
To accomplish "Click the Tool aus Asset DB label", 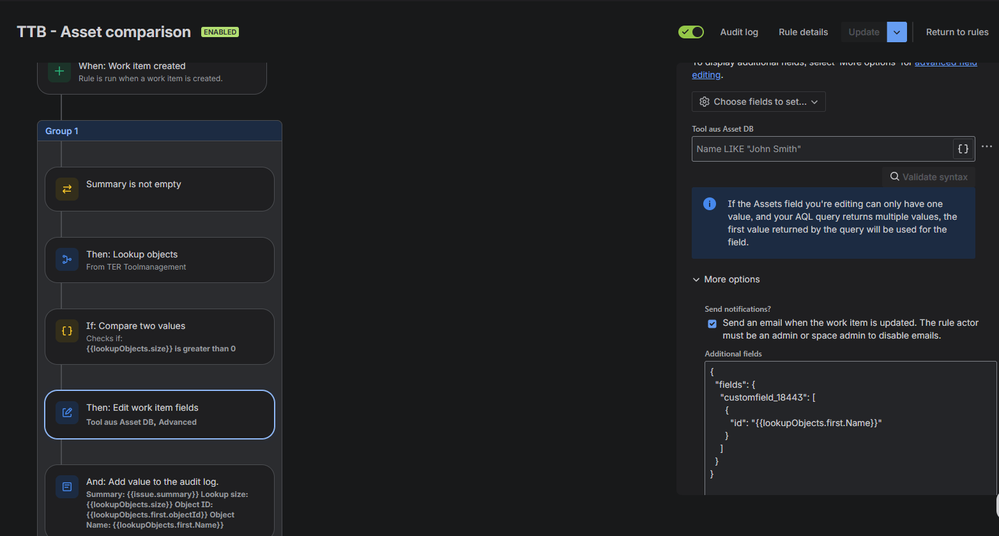I will point(722,129).
